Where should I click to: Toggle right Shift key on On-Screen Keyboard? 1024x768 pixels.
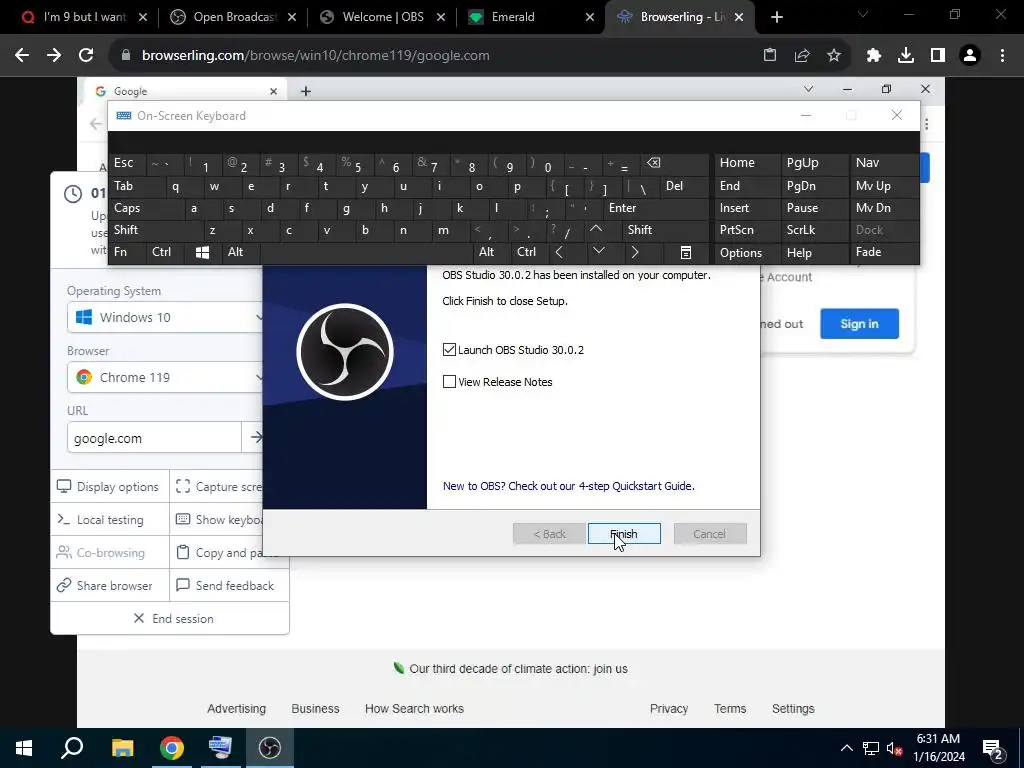pyautogui.click(x=665, y=230)
